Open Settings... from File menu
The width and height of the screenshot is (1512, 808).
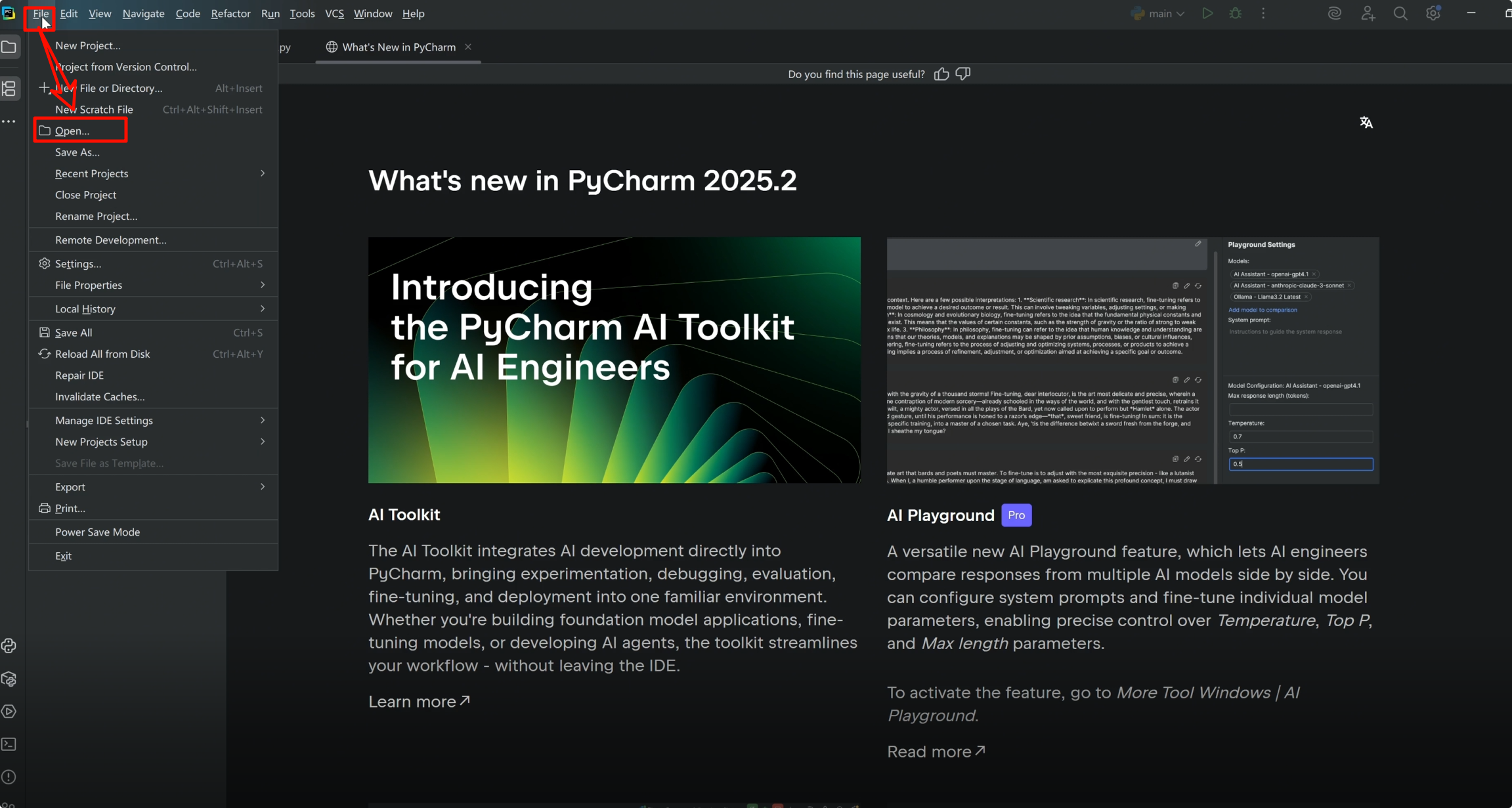tap(153, 264)
